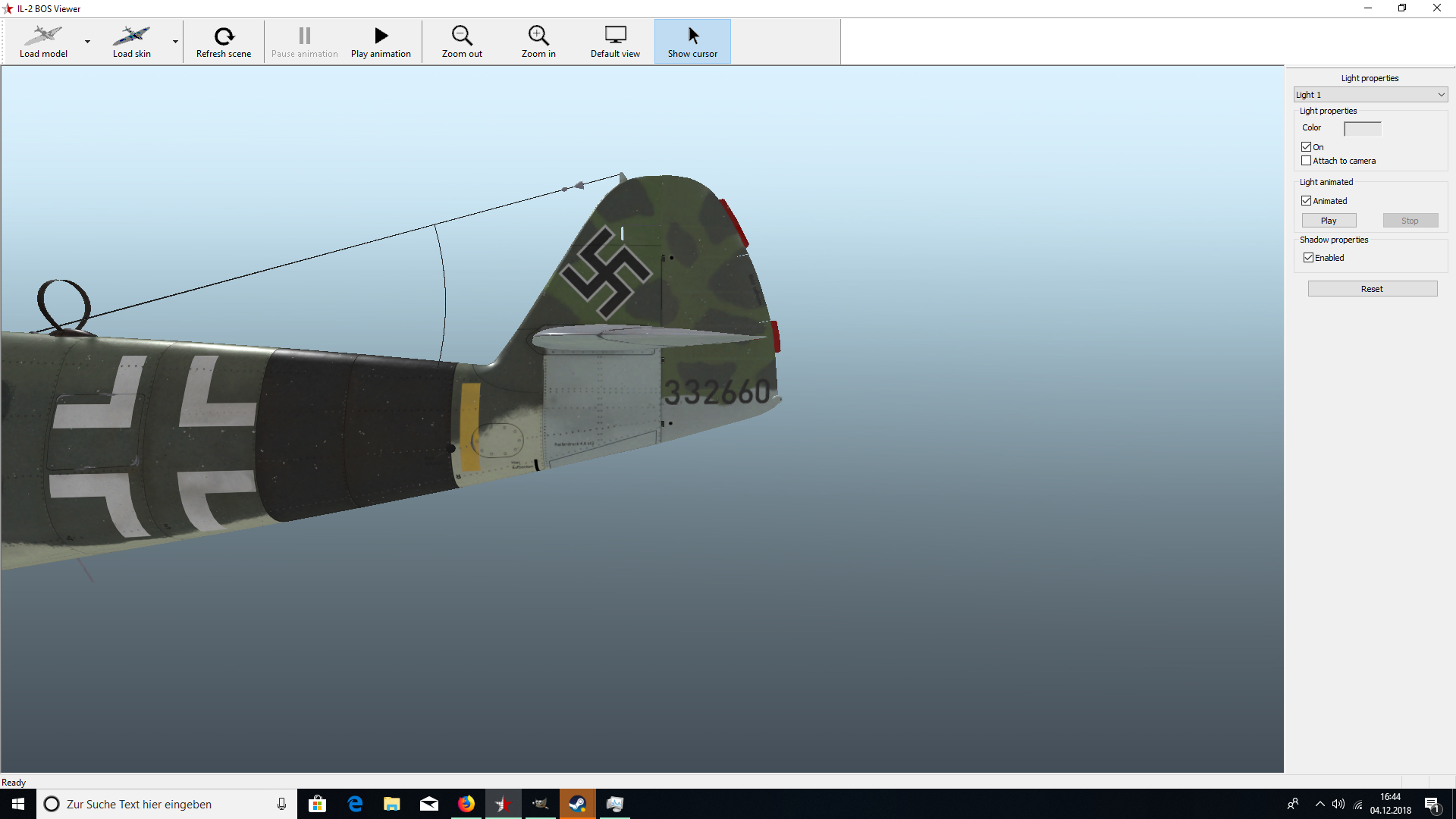
Task: Open the People icon in system tray
Action: coord(1293,804)
